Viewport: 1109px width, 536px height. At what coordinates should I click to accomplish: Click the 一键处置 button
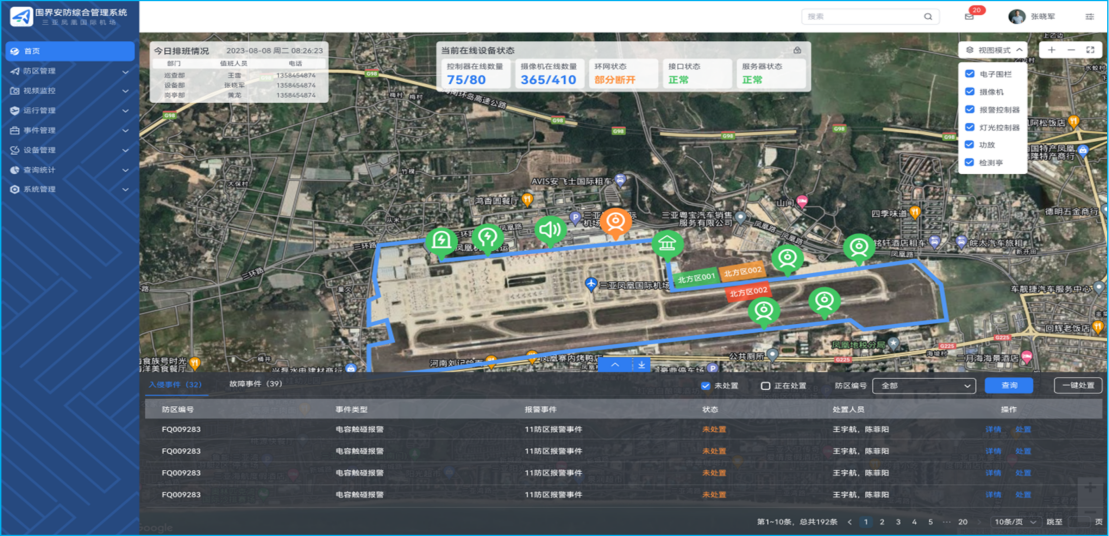[1077, 386]
